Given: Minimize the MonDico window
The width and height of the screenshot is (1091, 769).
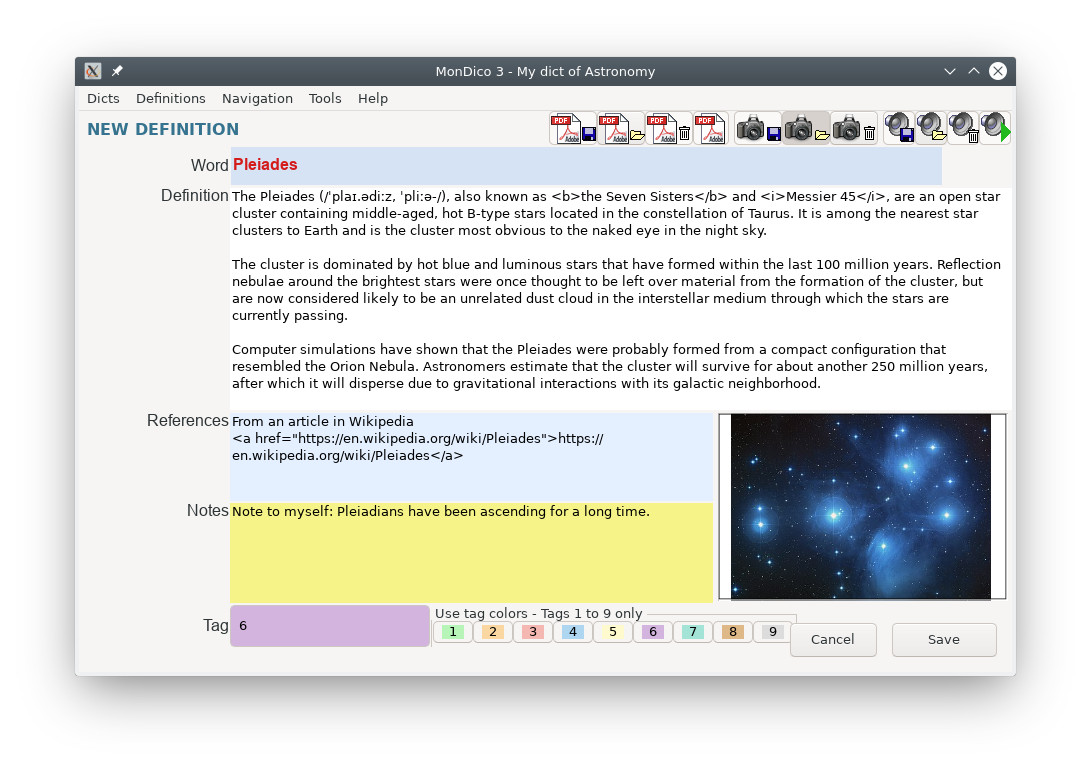Looking at the screenshot, I should pos(950,71).
